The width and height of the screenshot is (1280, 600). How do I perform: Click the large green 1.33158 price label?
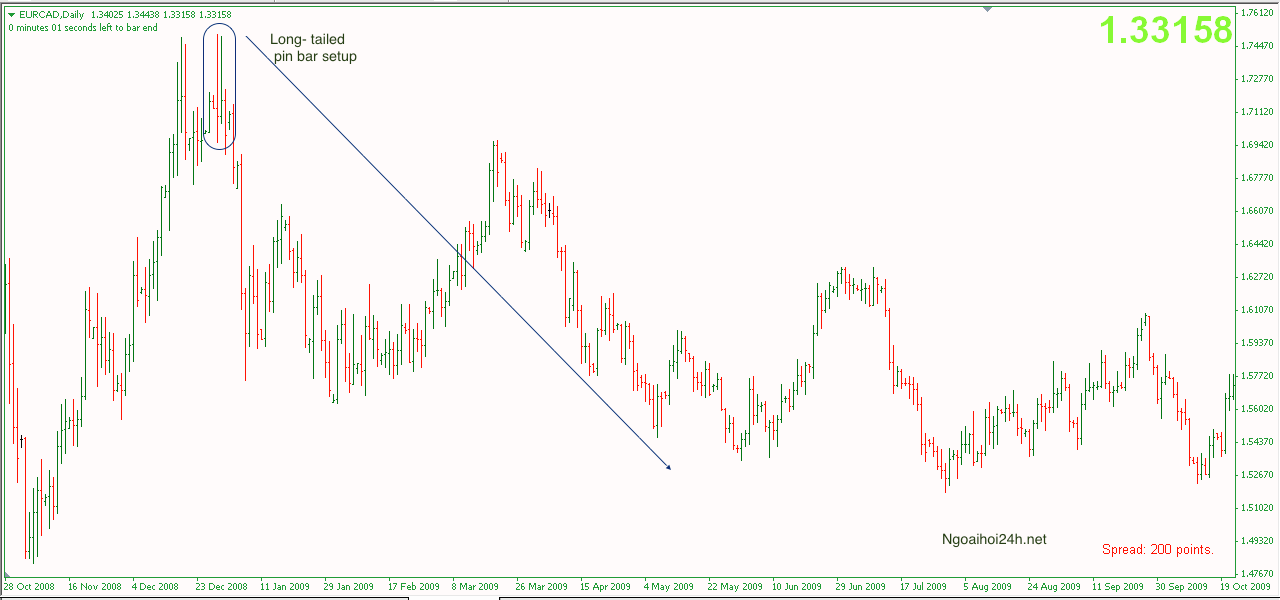[1166, 31]
